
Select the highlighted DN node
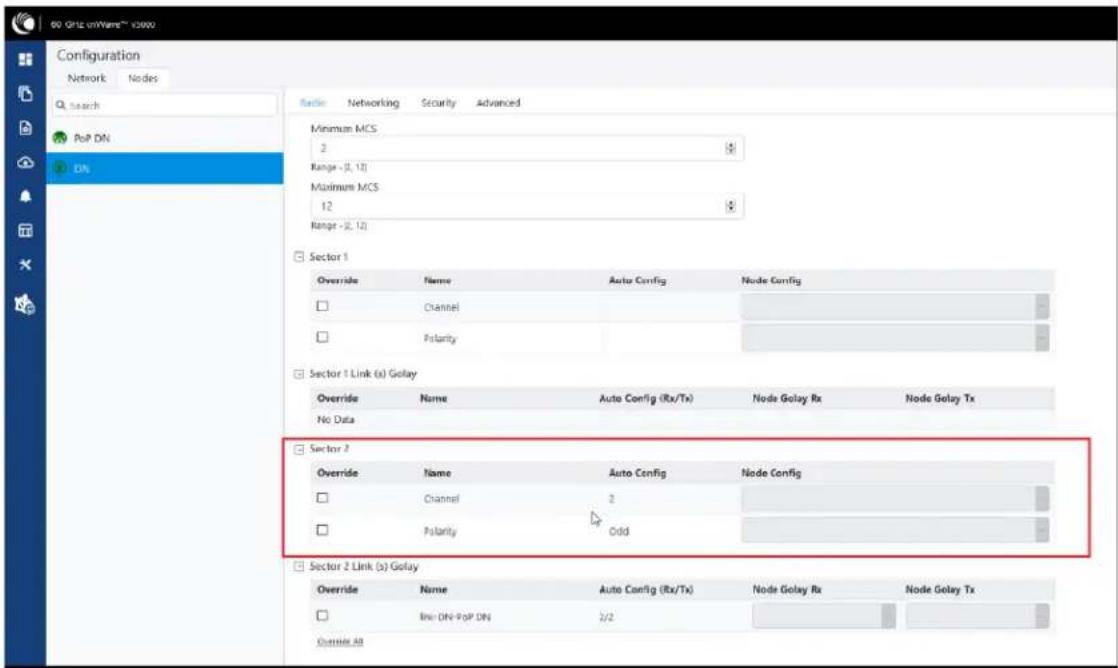pyautogui.click(x=165, y=168)
